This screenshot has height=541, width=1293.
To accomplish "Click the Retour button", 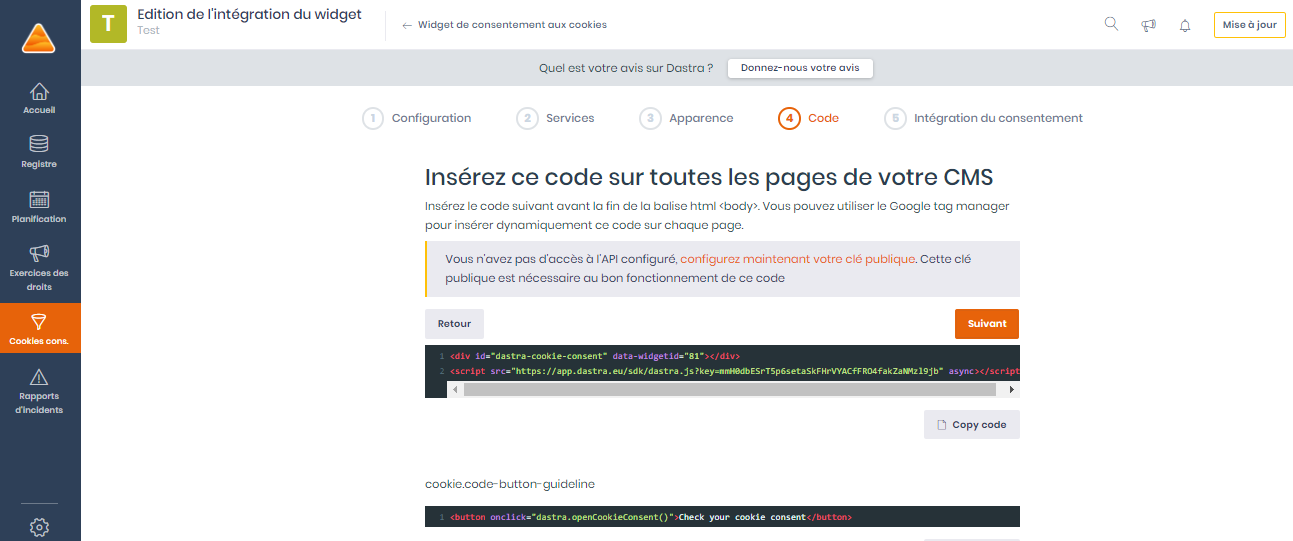I will coord(454,324).
